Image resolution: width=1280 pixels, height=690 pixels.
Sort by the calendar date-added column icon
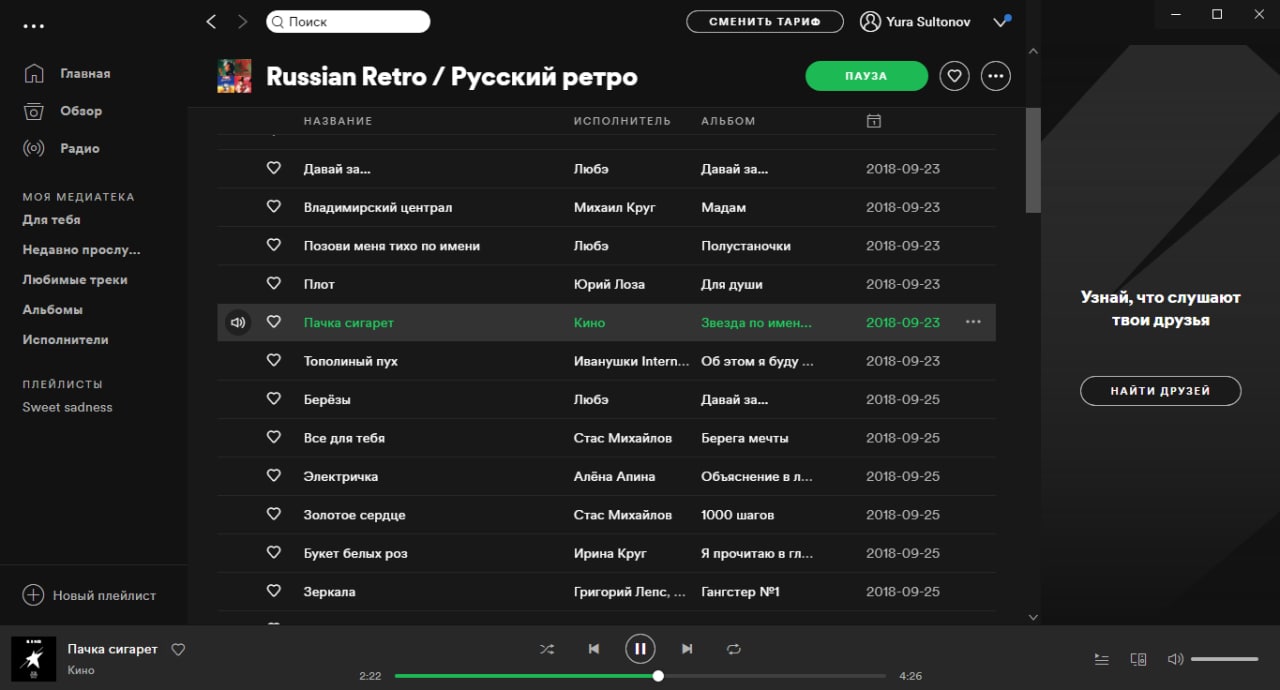pyautogui.click(x=873, y=121)
